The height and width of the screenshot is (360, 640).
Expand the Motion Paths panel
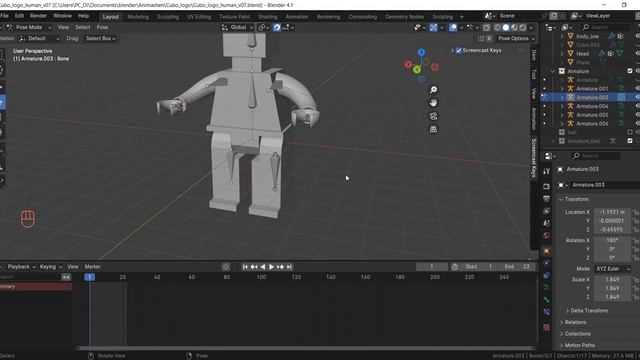[x=579, y=345]
